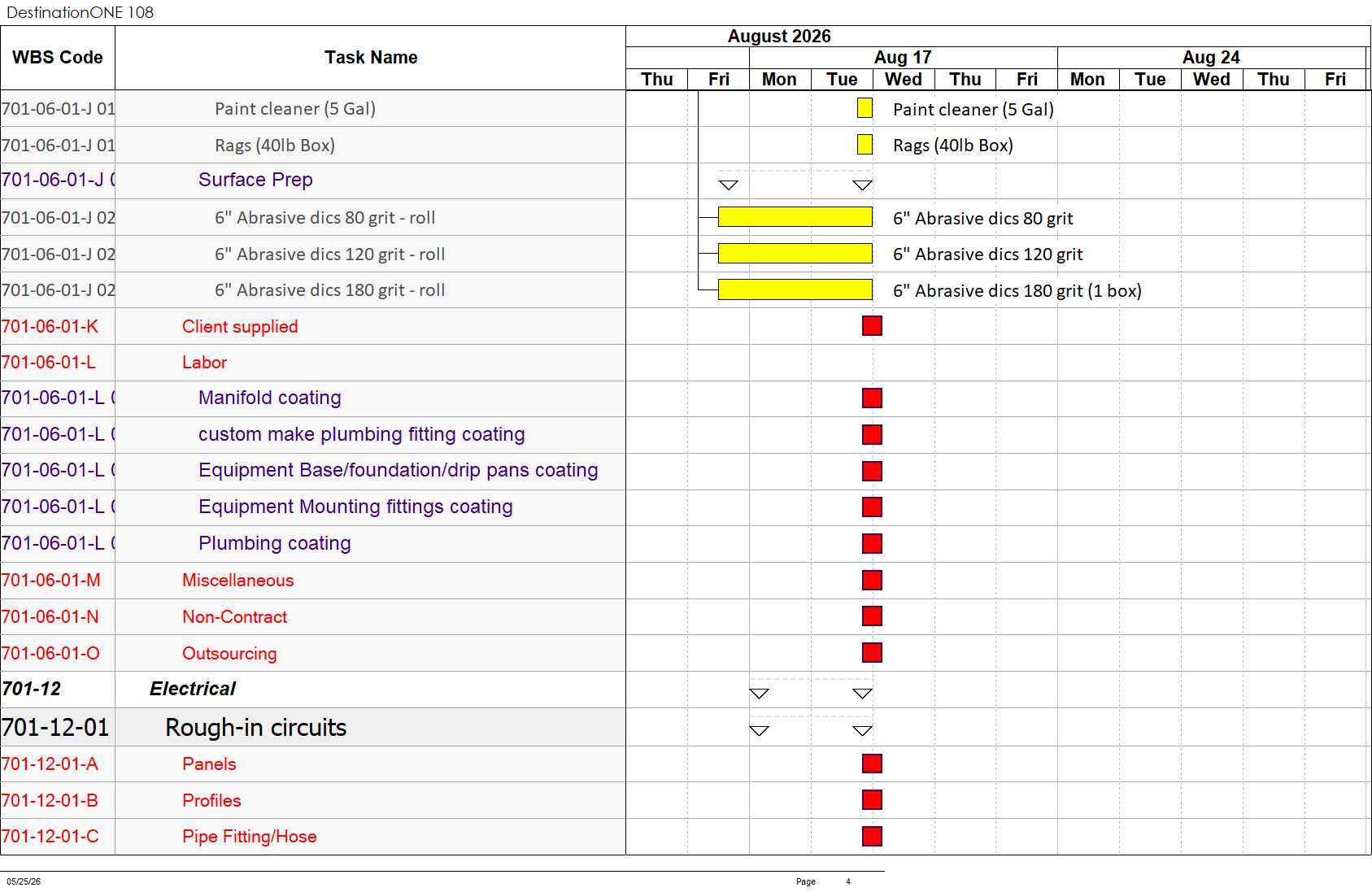Screen dimensions: 1372x892
Task: Select the Manifold coating task name
Action: coord(371,398)
